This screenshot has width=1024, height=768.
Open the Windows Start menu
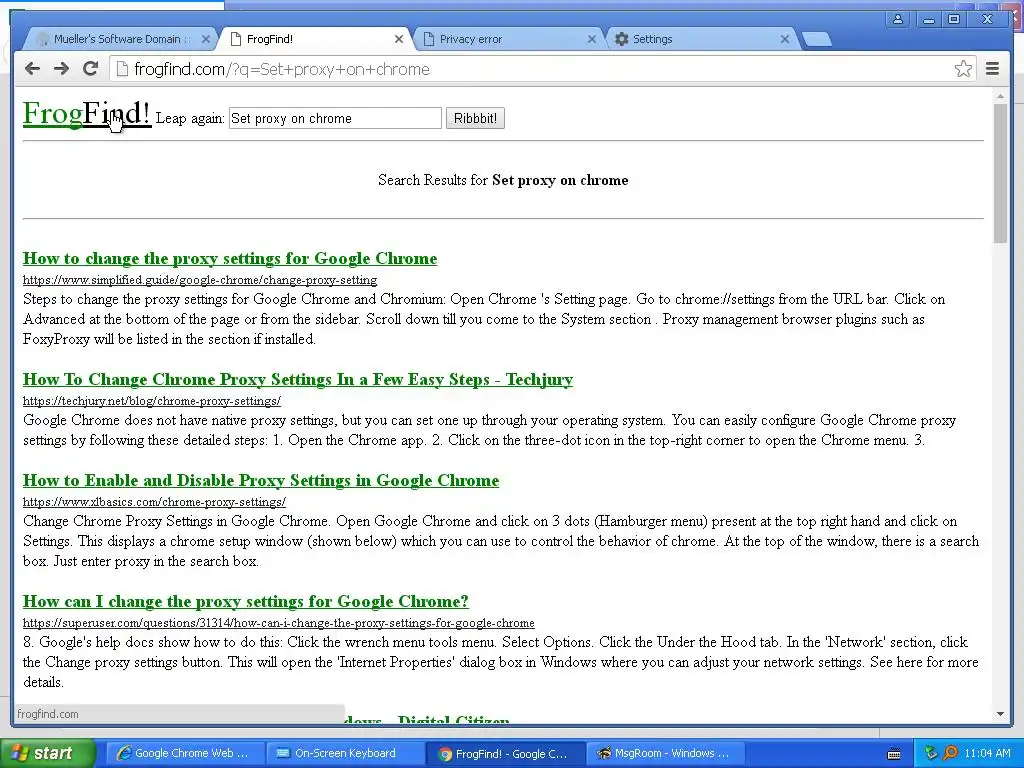(47, 753)
